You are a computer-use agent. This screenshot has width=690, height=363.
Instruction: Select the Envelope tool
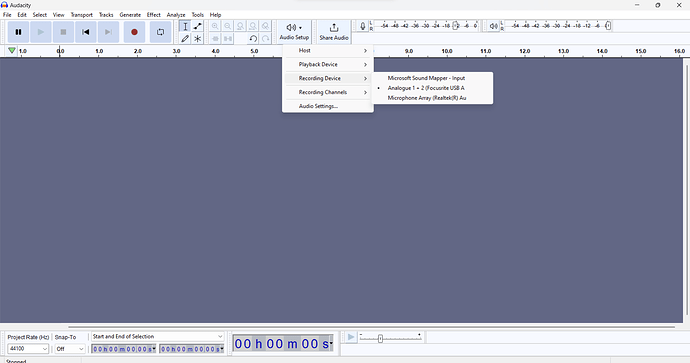(198, 26)
